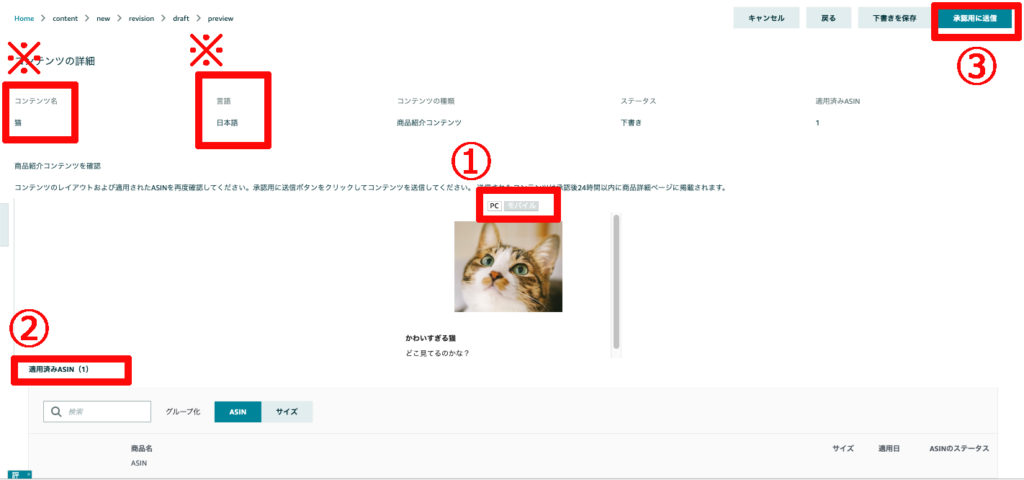Group the list by サイズ
The image size is (1024, 480).
click(x=287, y=412)
